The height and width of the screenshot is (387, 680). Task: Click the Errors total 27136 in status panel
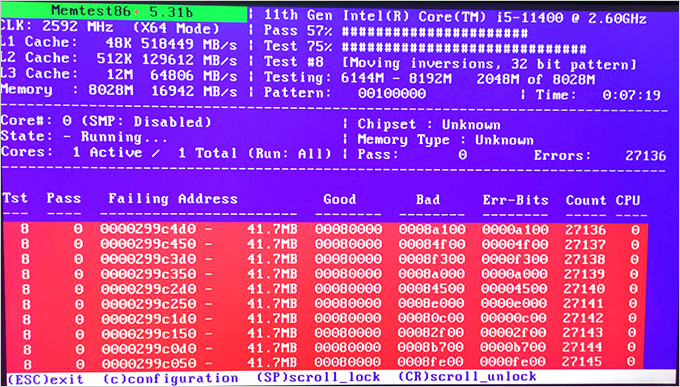tap(645, 156)
